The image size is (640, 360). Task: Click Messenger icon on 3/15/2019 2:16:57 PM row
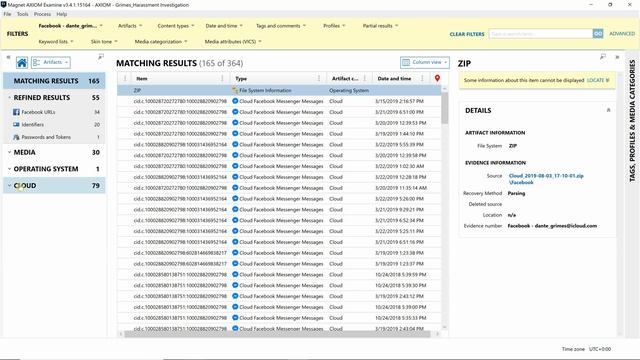click(235, 101)
